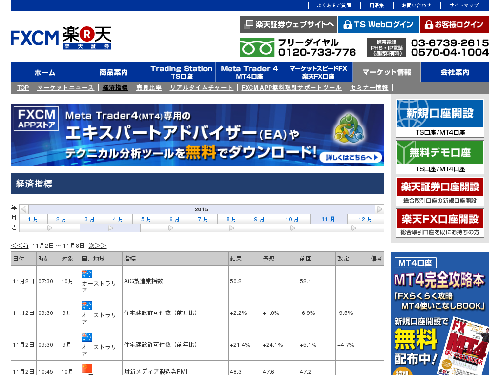Select week arrow under 8月
The image size is (500, 375).
231,228
